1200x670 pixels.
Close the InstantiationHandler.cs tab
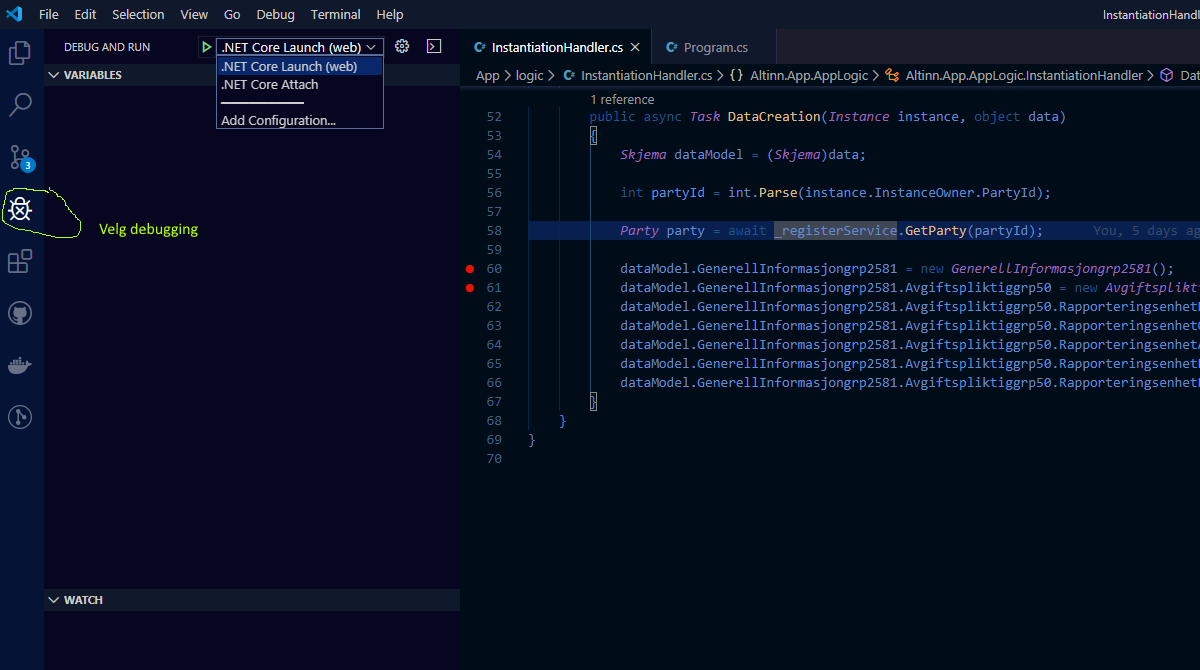click(x=635, y=47)
